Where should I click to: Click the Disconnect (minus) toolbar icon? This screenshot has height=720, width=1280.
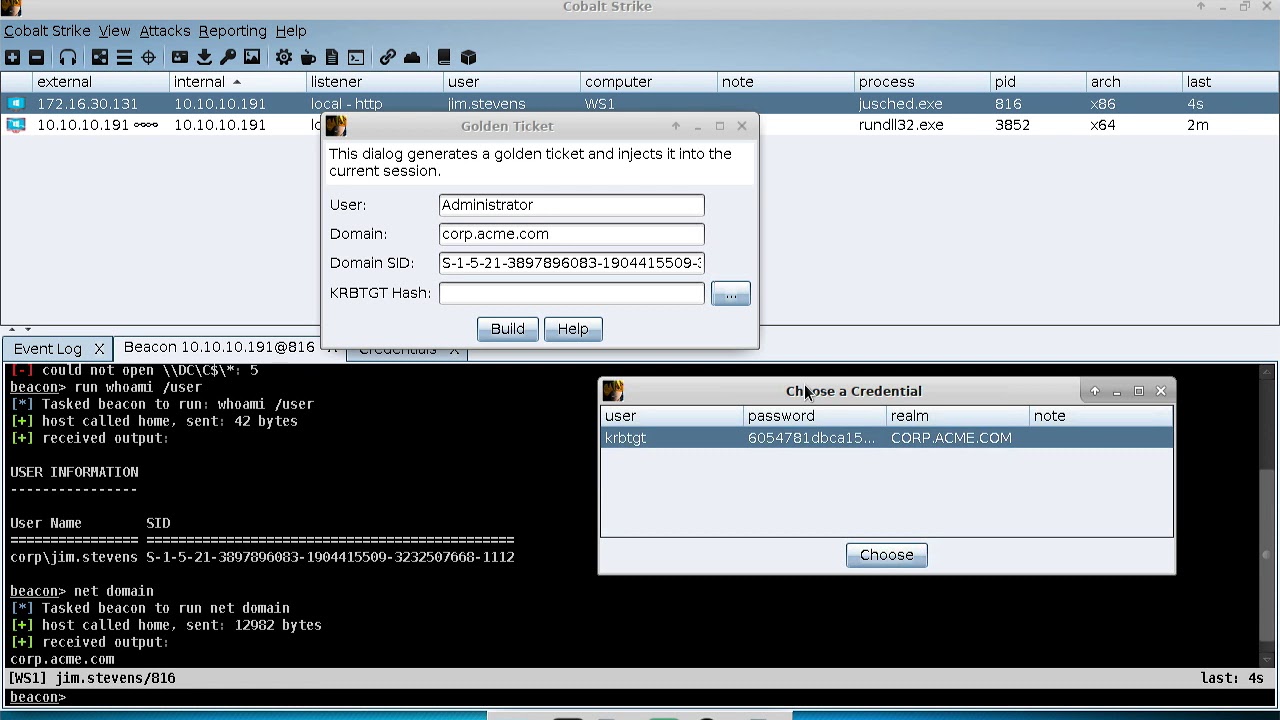coord(36,57)
